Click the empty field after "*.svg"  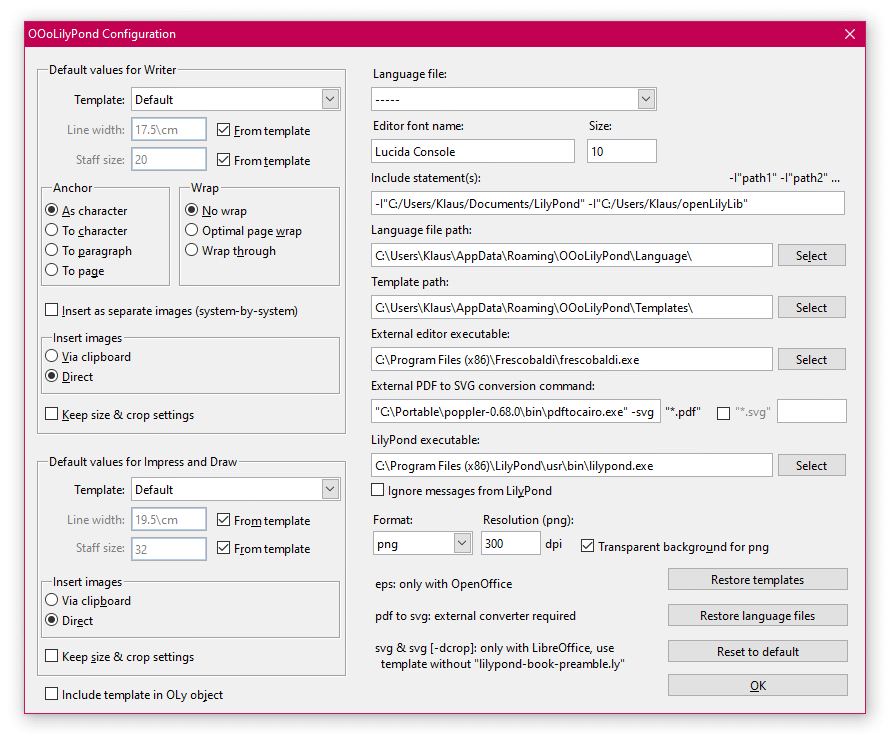[812, 412]
